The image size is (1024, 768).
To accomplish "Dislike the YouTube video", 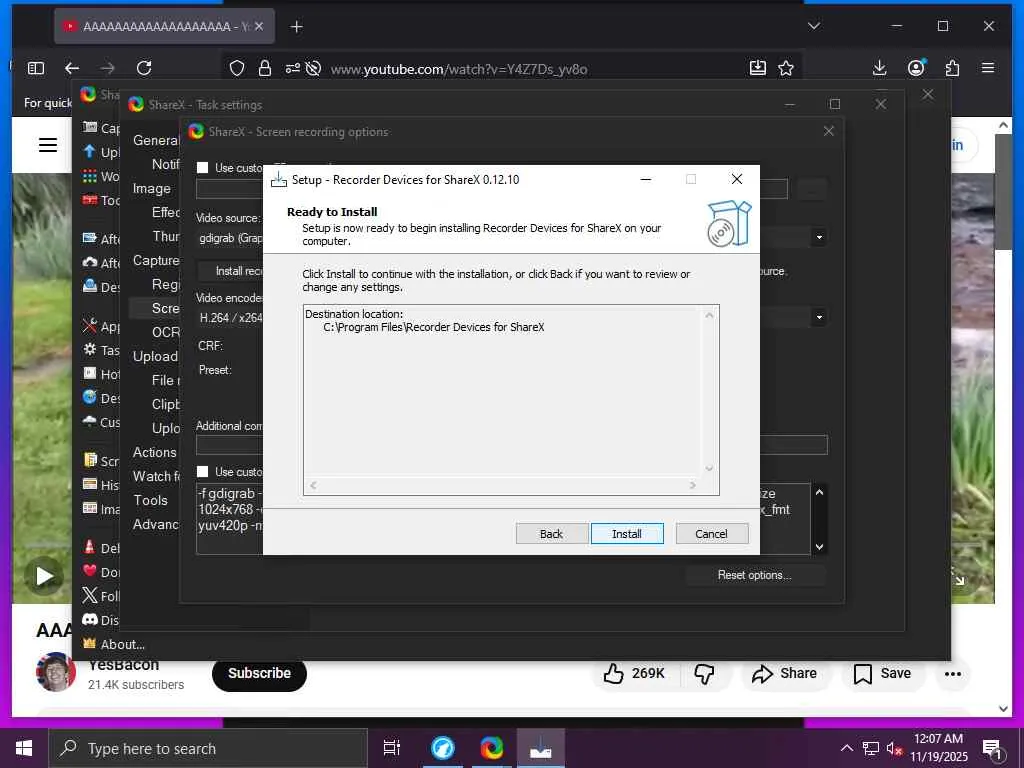I will [x=704, y=673].
